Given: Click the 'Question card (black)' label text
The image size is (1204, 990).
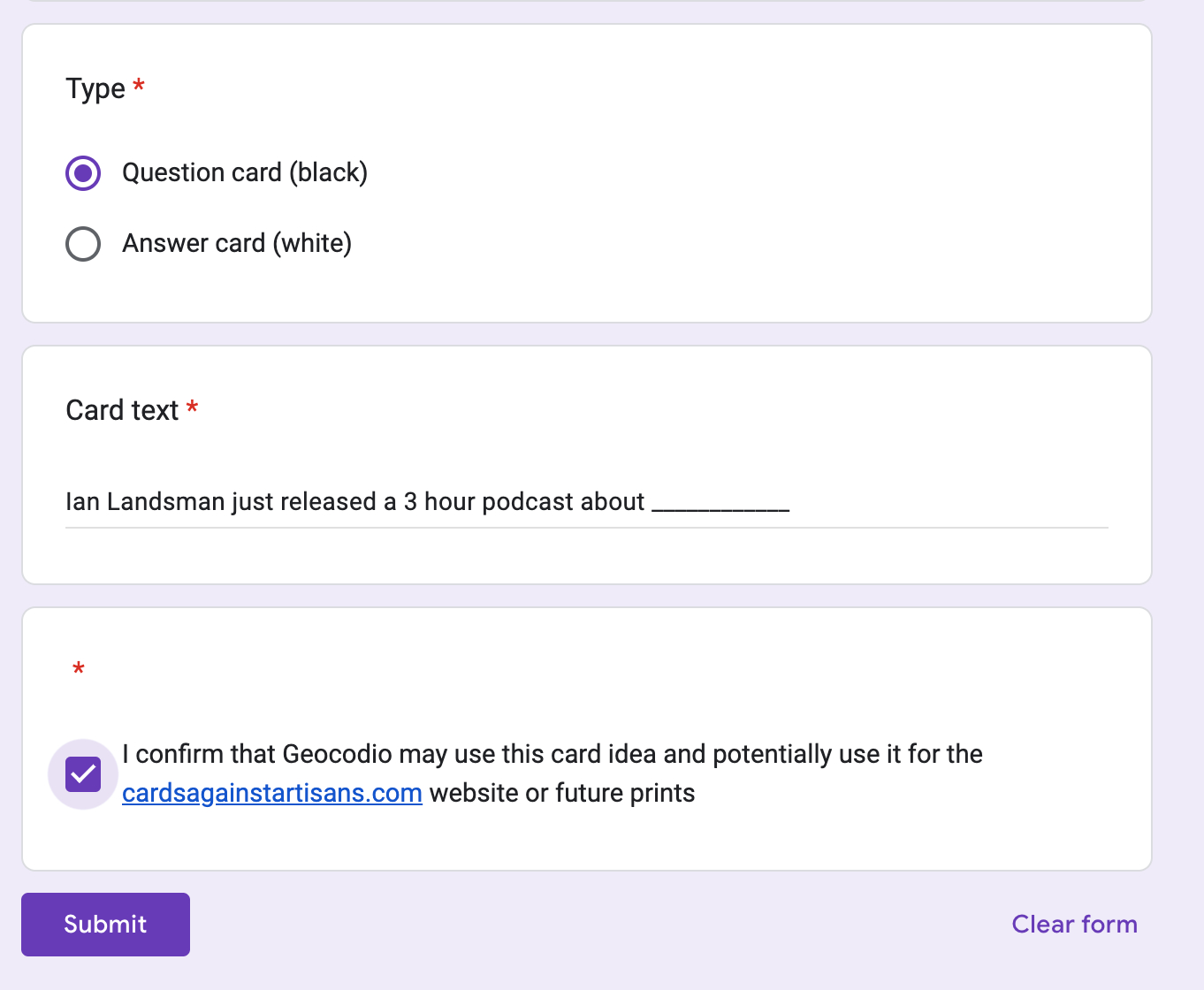Looking at the screenshot, I should coord(245,172).
